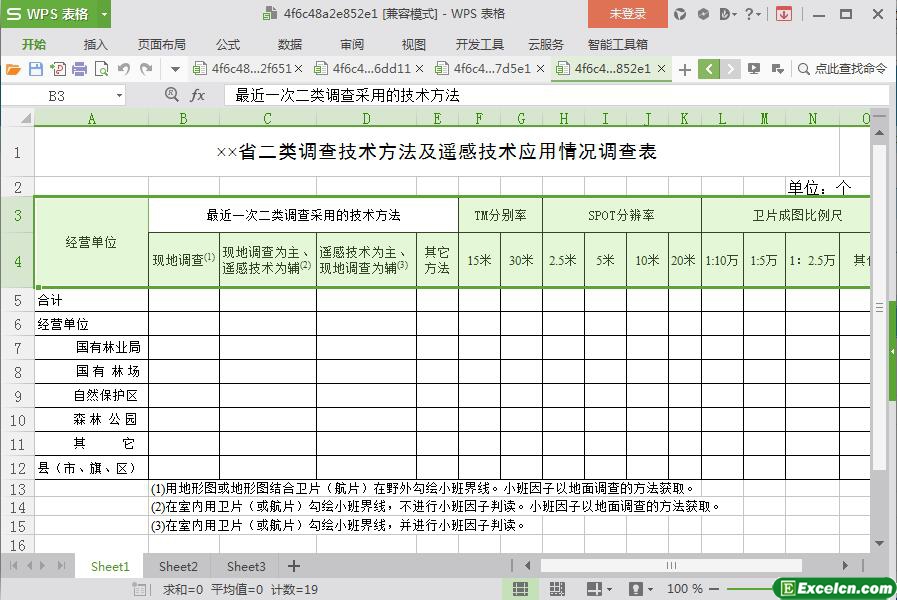Go to next document tab gray arrow
Viewport: 897px width, 600px height.
pyautogui.click(x=731, y=69)
